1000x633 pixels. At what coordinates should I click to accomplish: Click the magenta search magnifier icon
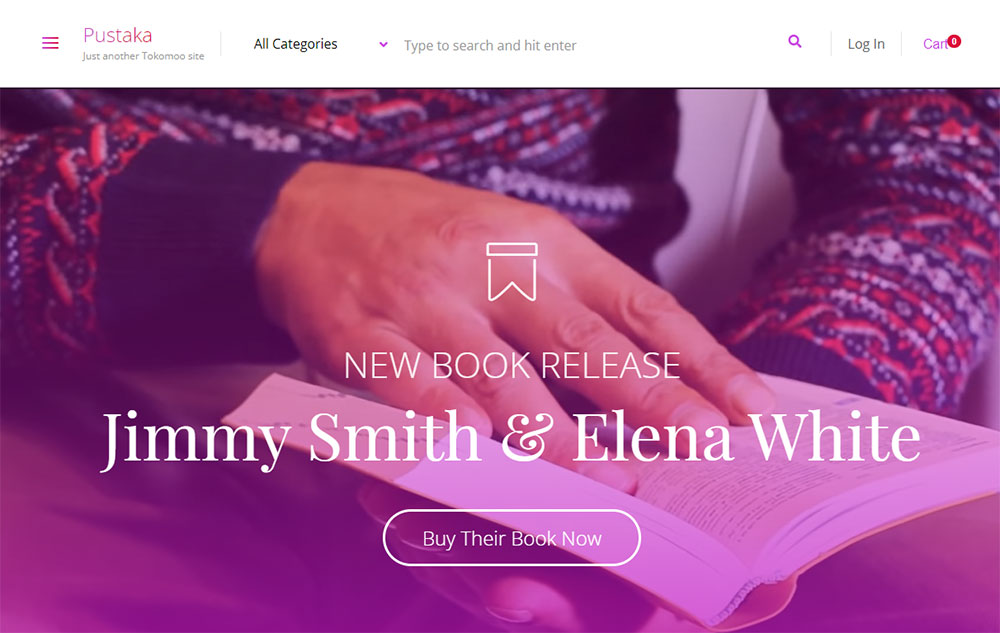(795, 41)
